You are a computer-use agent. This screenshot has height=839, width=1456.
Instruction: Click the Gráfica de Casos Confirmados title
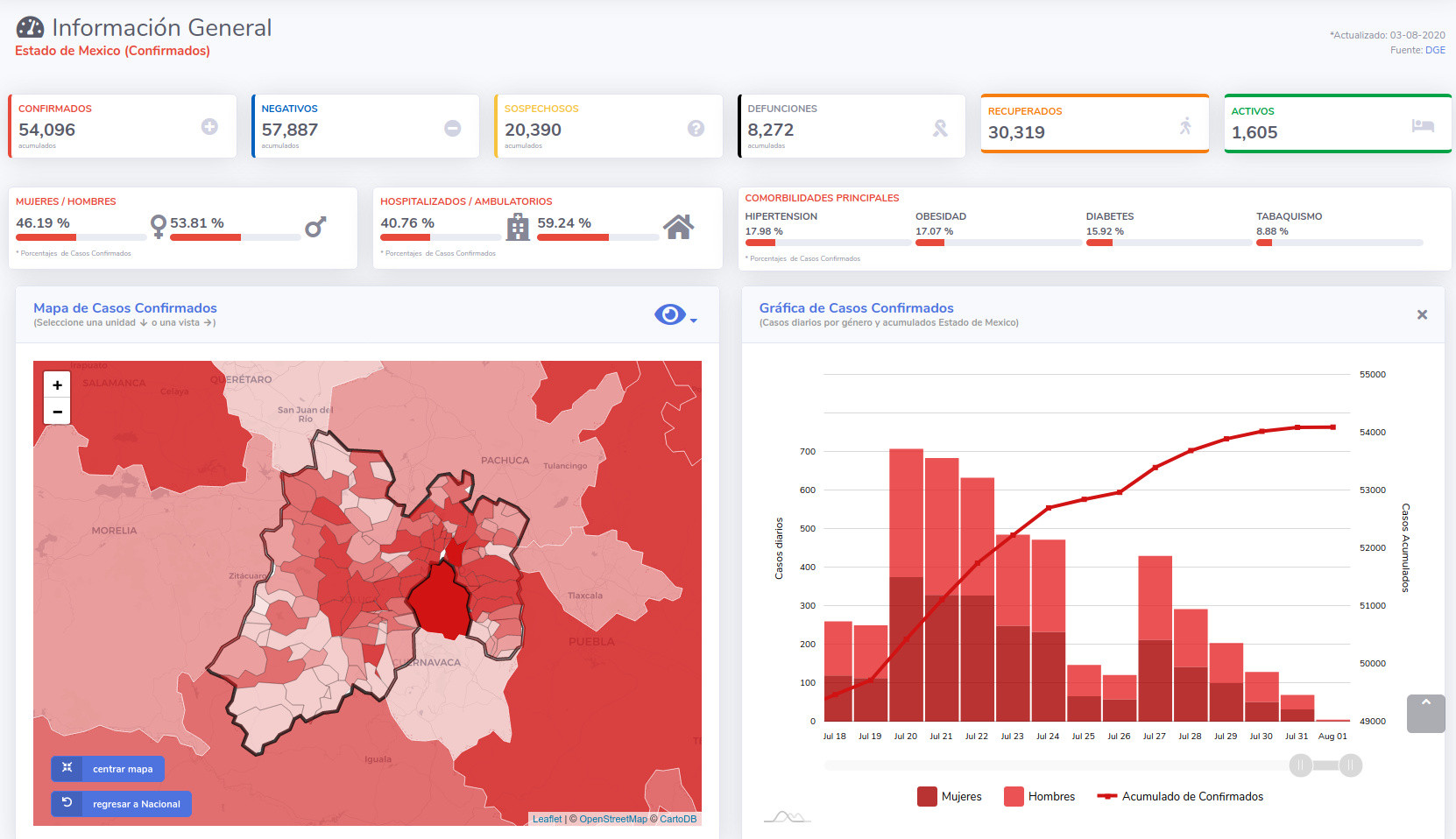(856, 307)
